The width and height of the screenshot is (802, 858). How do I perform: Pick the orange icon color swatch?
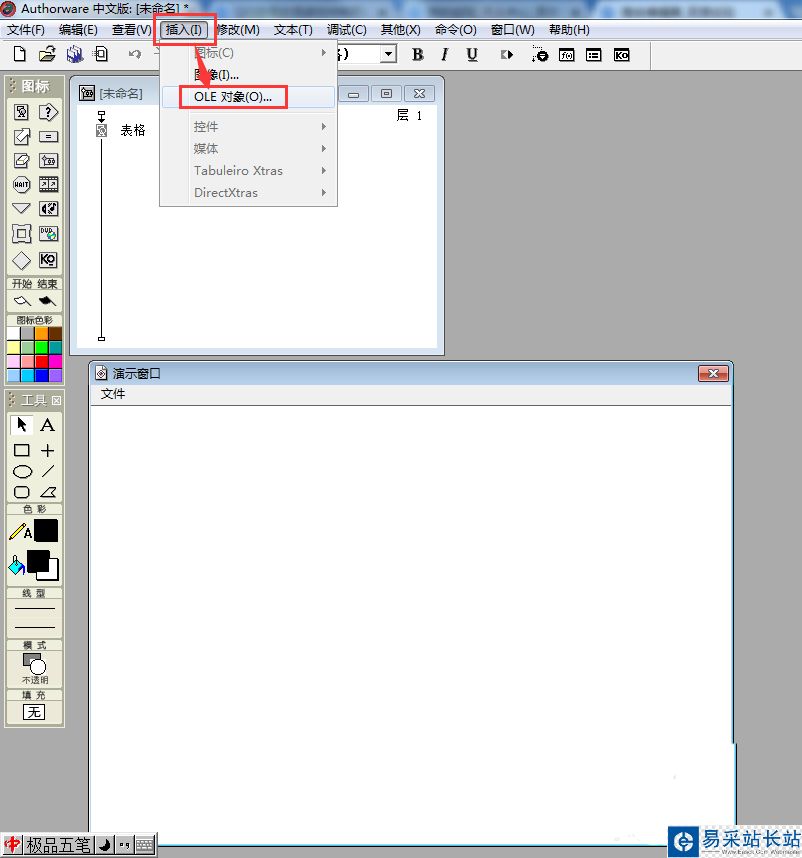(42, 334)
